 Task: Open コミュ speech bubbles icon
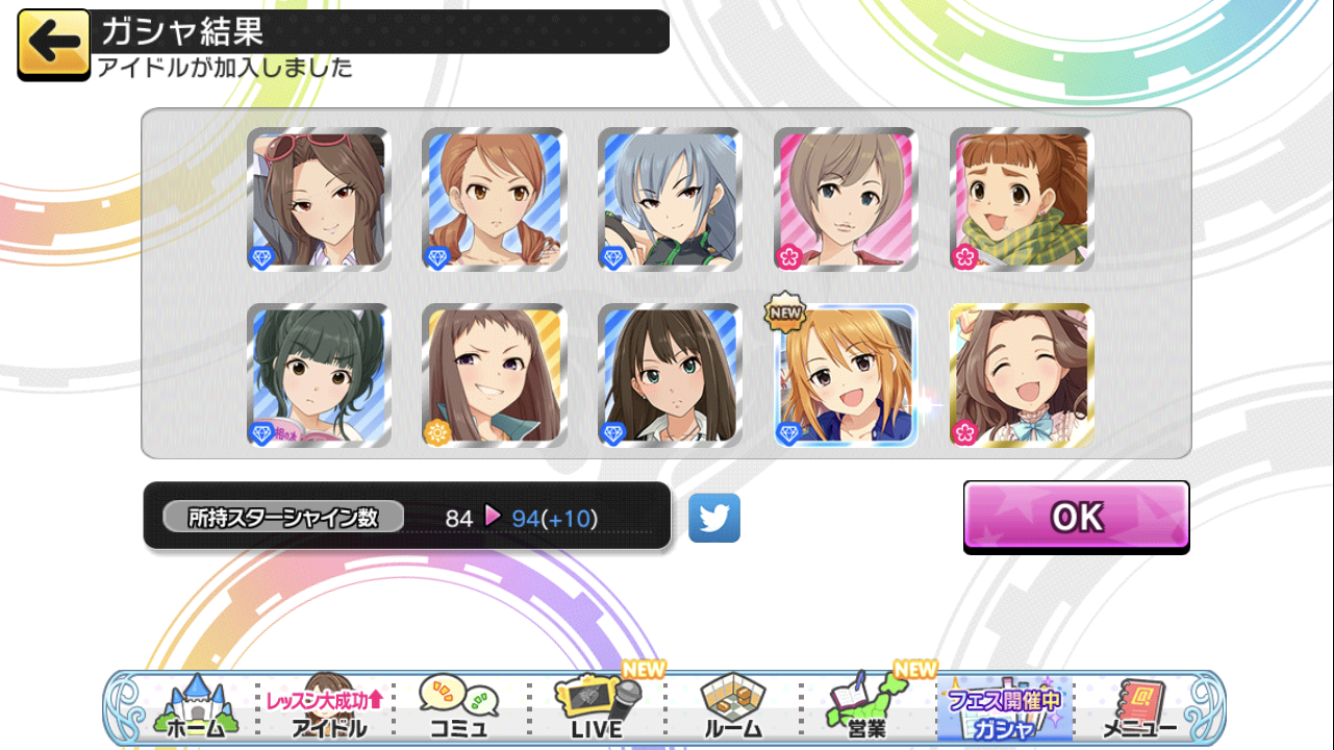(458, 709)
